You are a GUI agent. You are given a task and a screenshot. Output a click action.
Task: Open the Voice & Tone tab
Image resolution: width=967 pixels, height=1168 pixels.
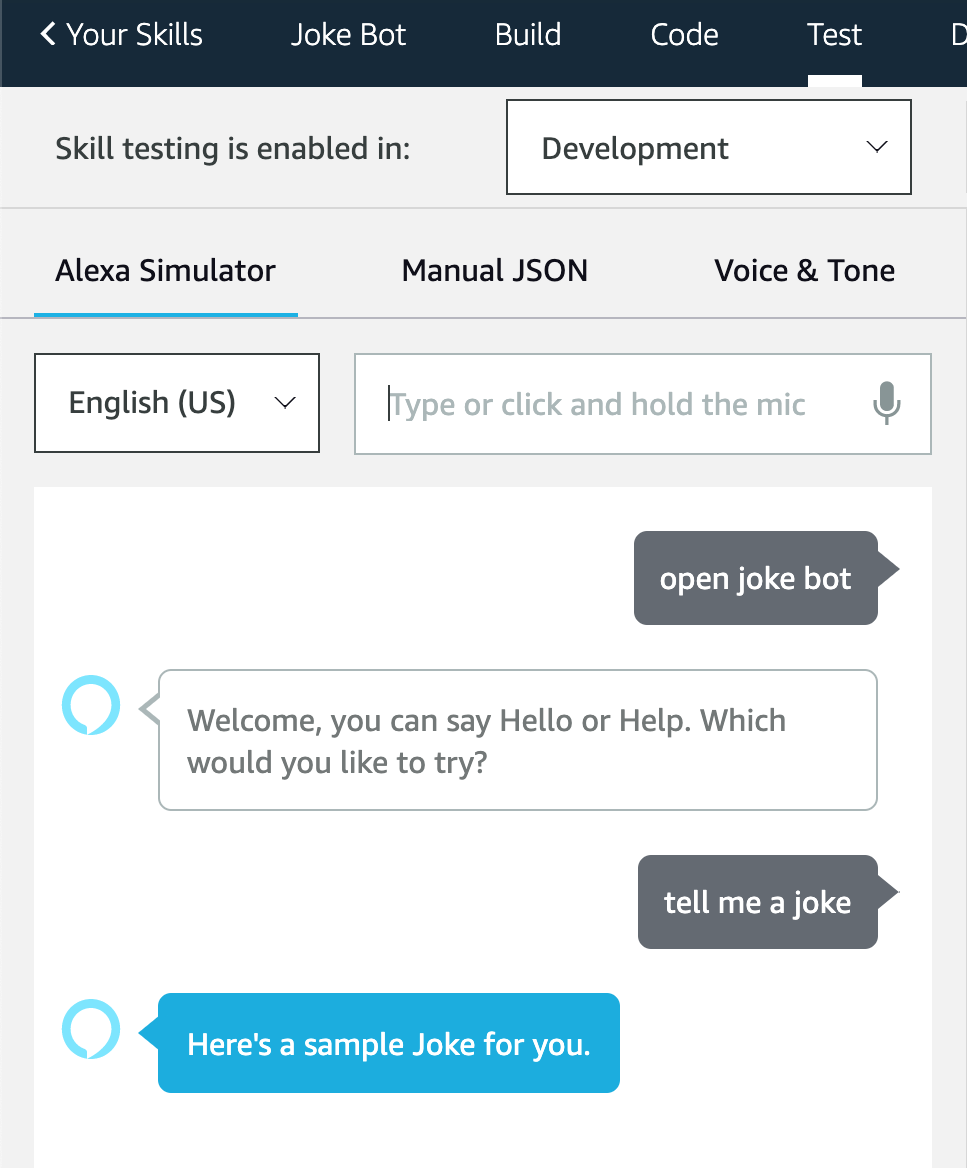(804, 270)
